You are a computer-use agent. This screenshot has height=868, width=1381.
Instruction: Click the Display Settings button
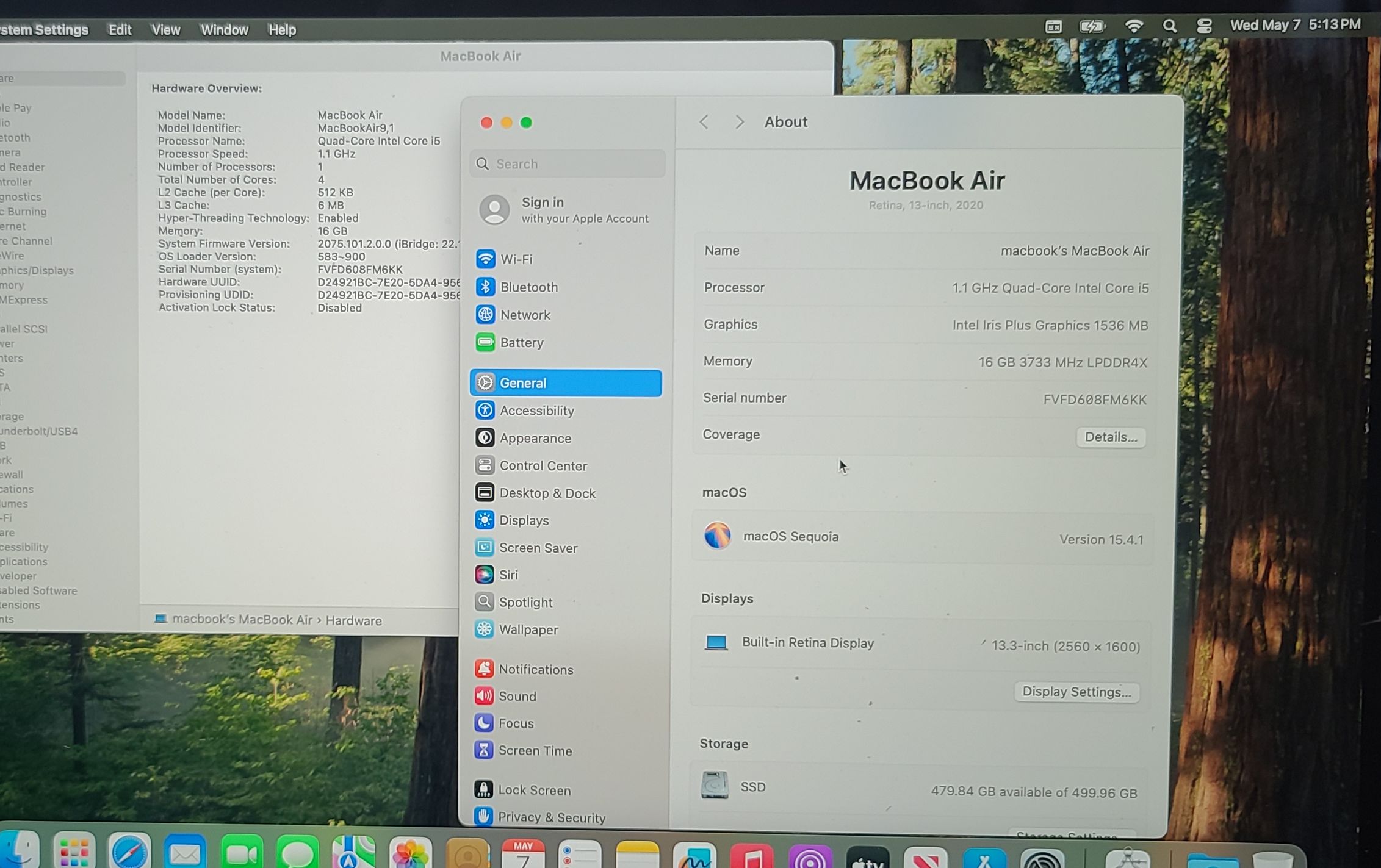click(x=1076, y=692)
